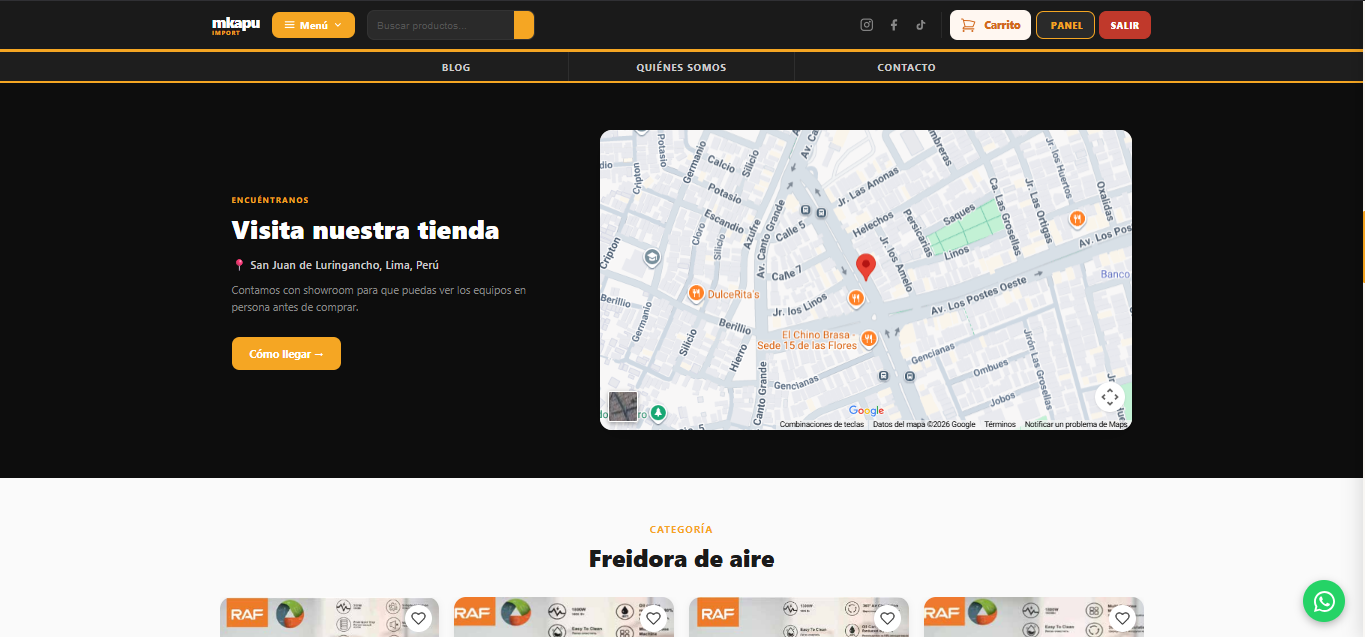Viewport: 1365px width, 637px height.
Task: Go to the PANEL button
Action: pos(1066,25)
